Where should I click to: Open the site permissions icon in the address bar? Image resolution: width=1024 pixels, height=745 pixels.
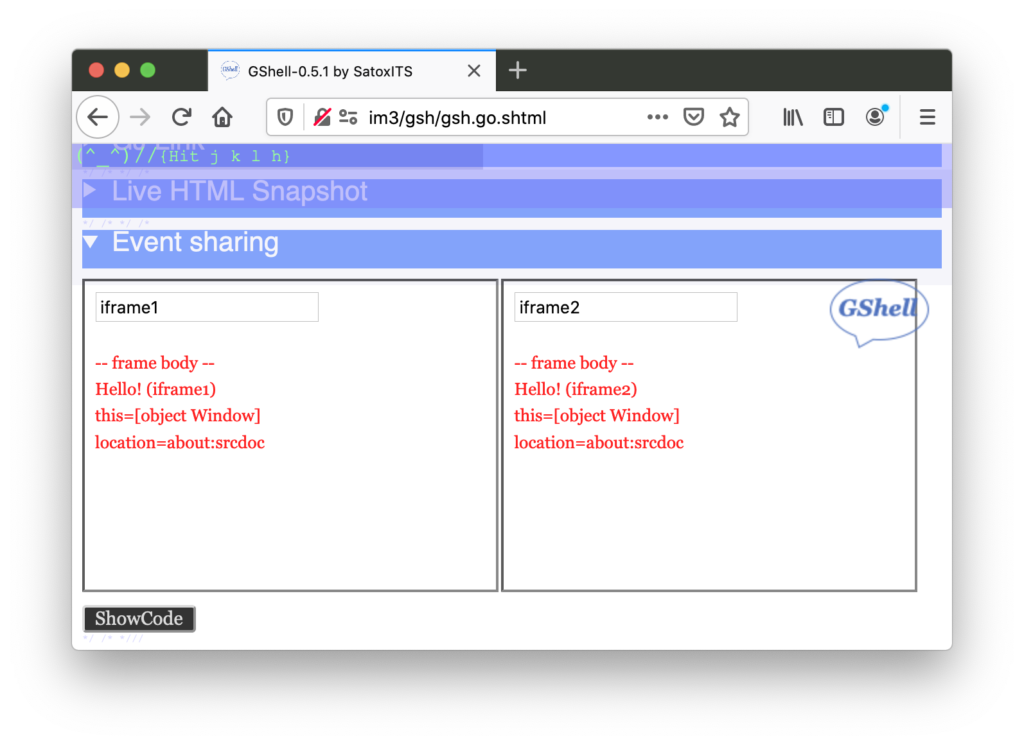(348, 117)
